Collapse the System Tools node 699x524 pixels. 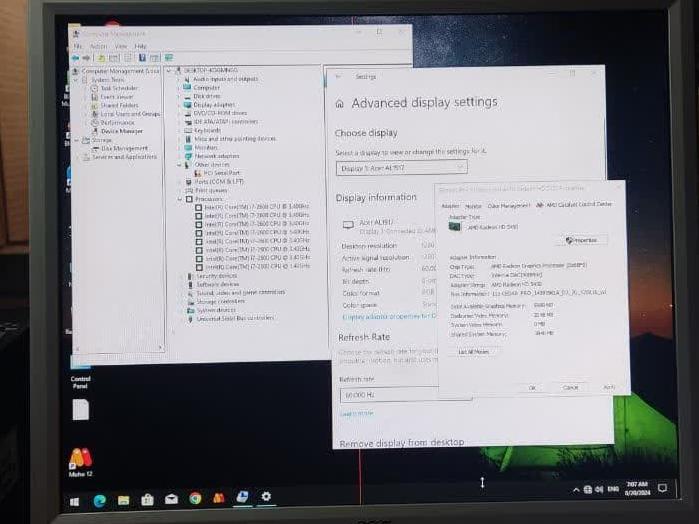(x=76, y=80)
